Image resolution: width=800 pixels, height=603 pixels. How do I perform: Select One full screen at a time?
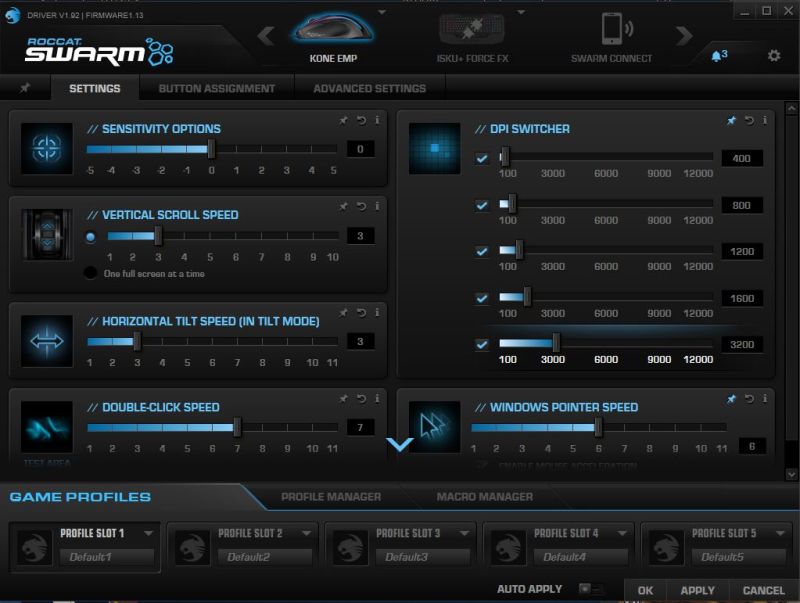click(90, 273)
